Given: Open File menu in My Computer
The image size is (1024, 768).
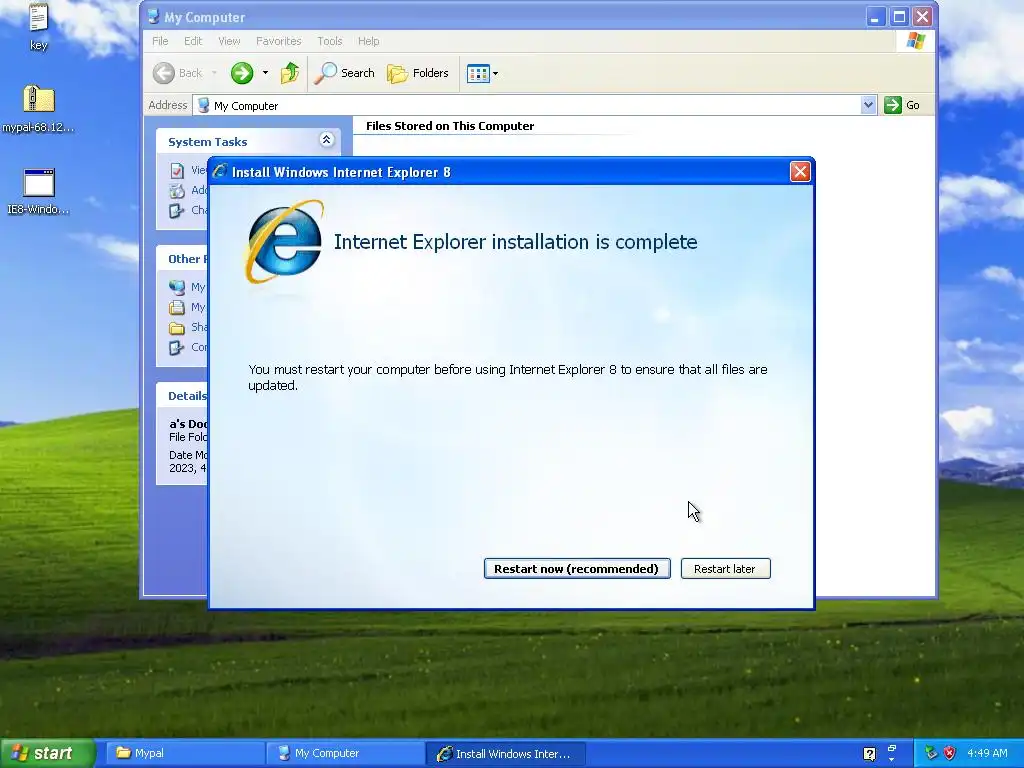Looking at the screenshot, I should point(160,40).
